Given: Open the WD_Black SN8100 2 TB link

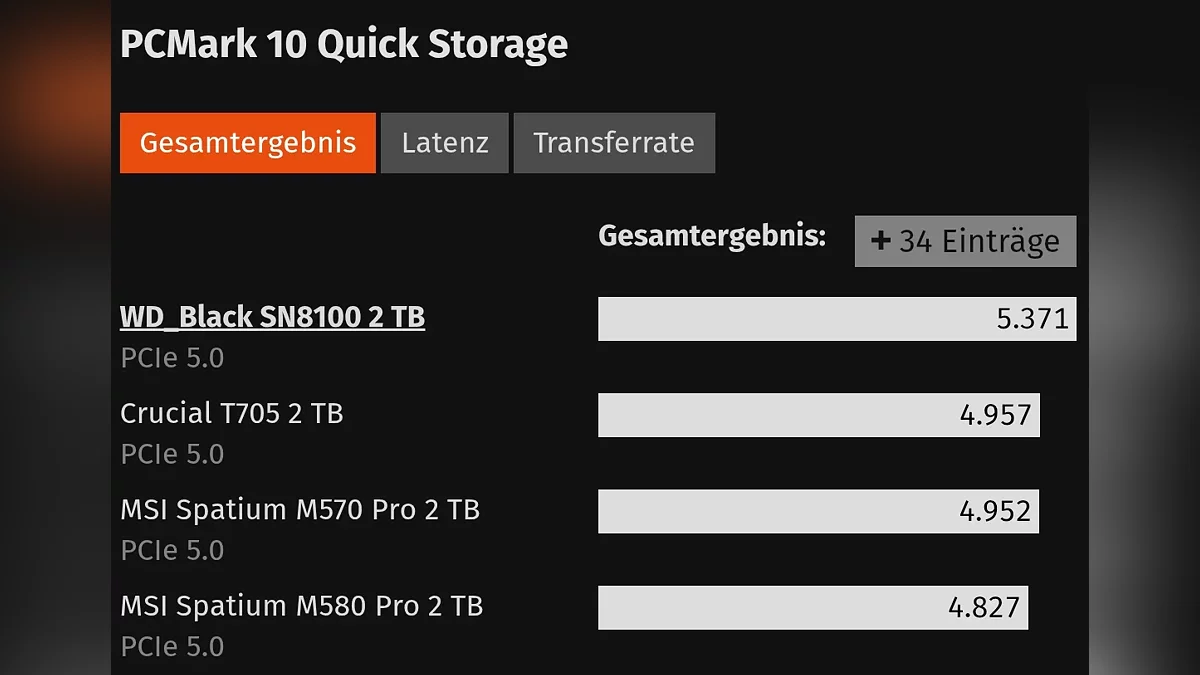Looking at the screenshot, I should tap(272, 317).
